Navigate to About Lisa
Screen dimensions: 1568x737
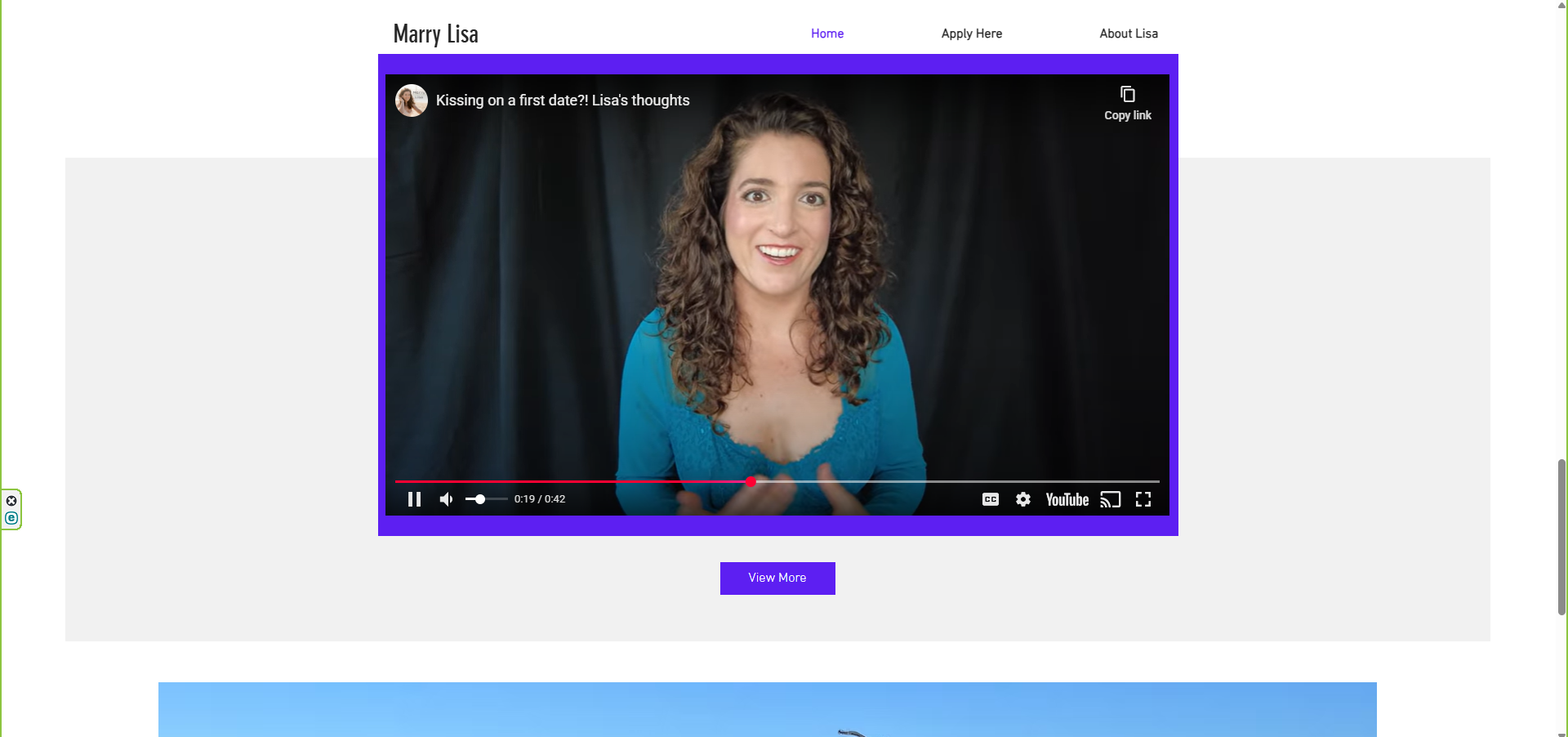1128,33
